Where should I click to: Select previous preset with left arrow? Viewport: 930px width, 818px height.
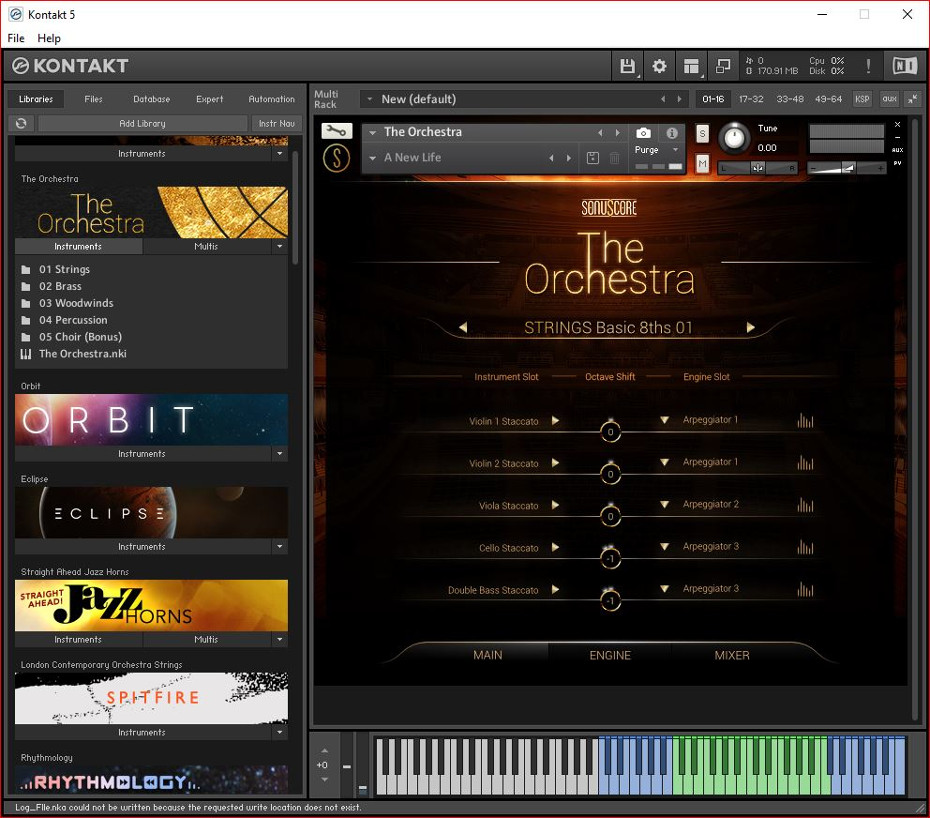click(x=463, y=327)
